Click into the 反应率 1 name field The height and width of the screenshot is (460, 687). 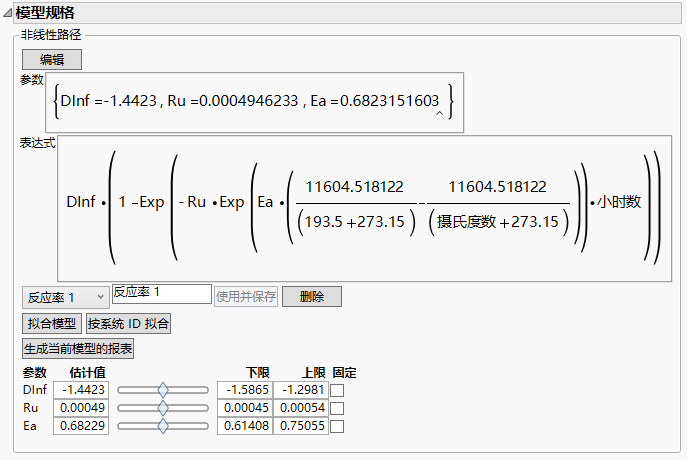coord(162,294)
